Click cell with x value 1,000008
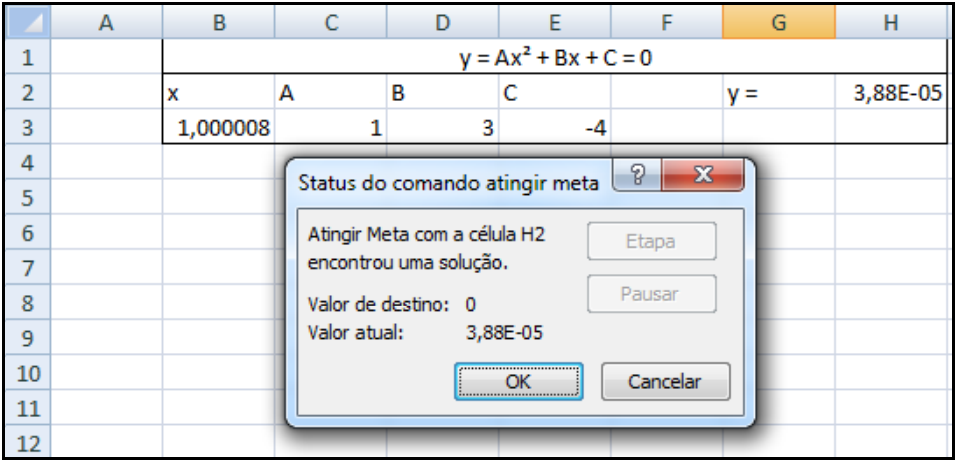The width and height of the screenshot is (958, 463). pyautogui.click(x=219, y=128)
